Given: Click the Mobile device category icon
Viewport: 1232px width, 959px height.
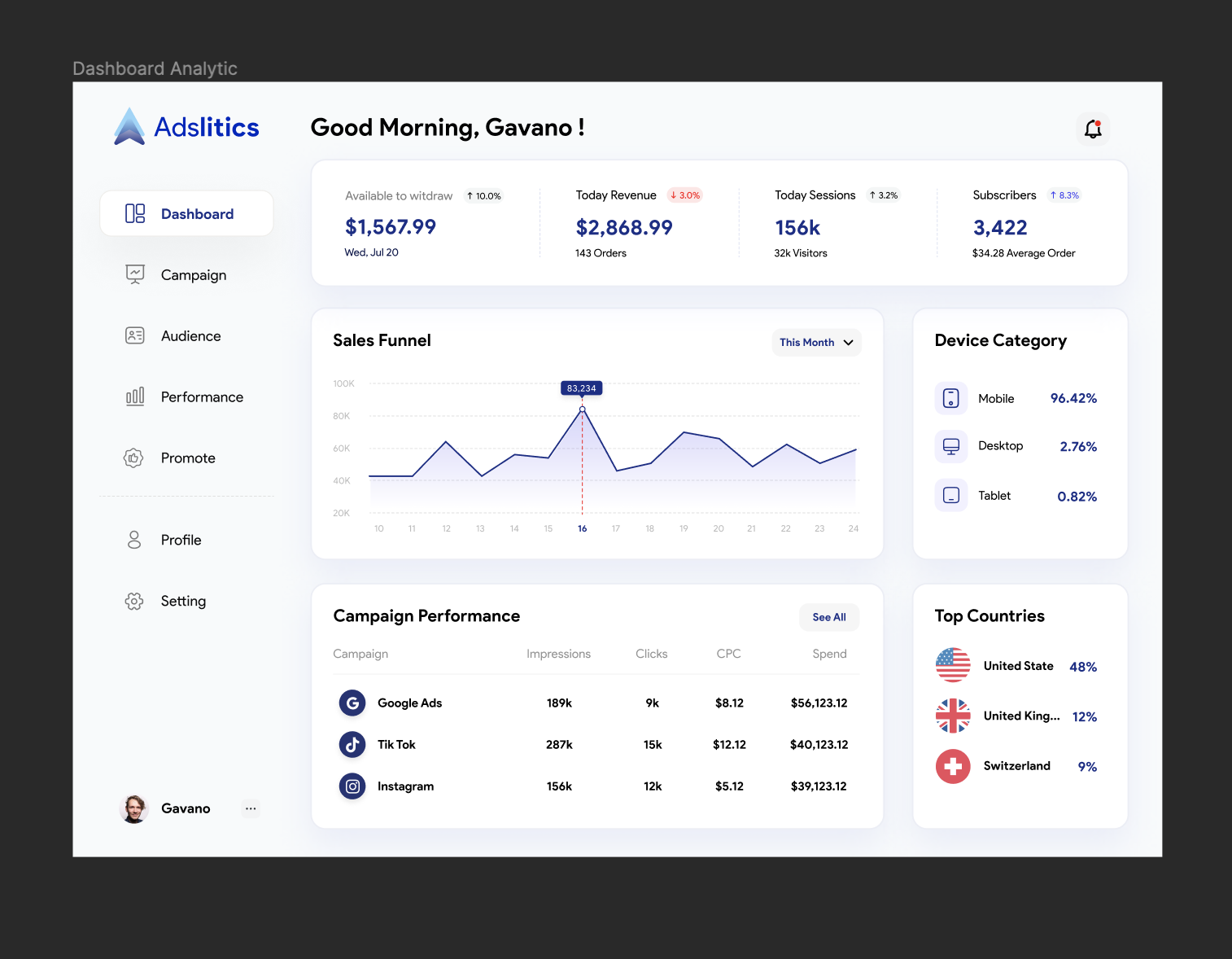Looking at the screenshot, I should [x=950, y=398].
